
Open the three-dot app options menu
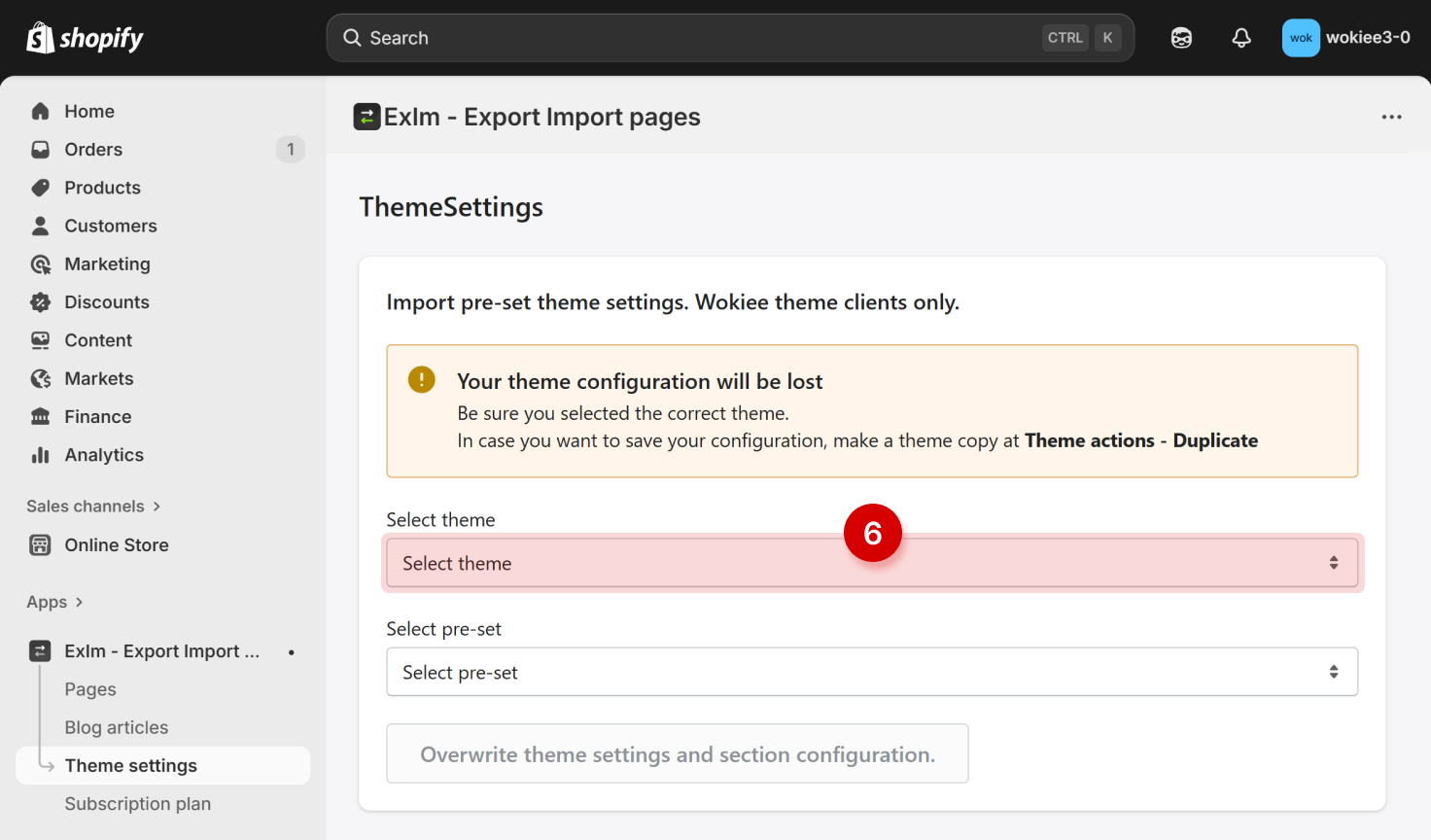coord(1391,117)
